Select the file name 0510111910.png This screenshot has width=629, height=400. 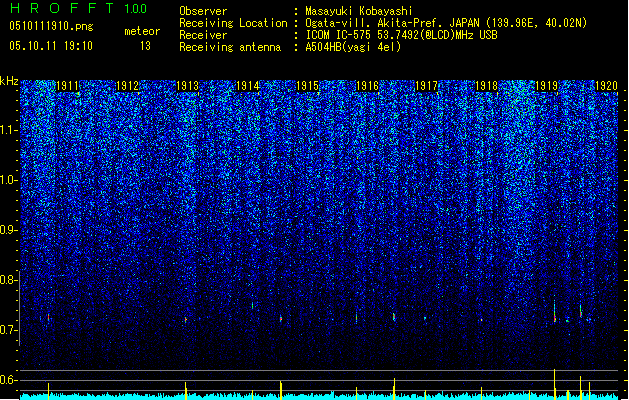[x=51, y=26]
